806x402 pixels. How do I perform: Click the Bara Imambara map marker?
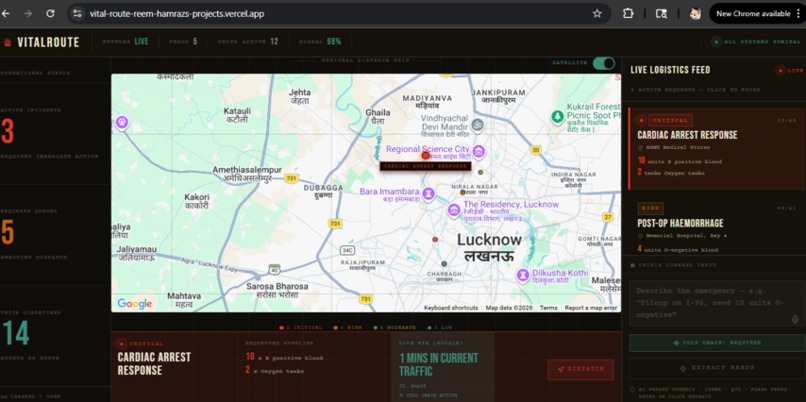pyautogui.click(x=428, y=194)
